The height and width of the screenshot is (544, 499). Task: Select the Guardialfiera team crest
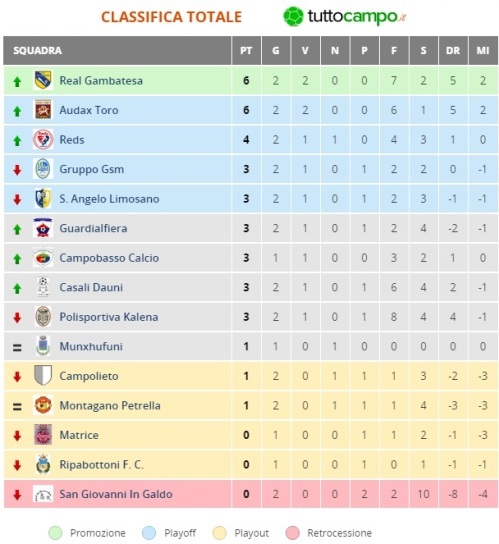click(x=43, y=228)
